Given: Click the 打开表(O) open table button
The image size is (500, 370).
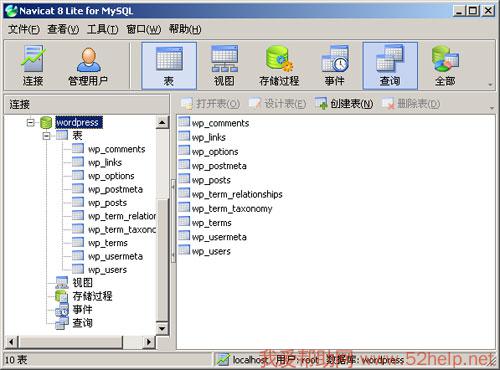Looking at the screenshot, I should (x=210, y=104).
